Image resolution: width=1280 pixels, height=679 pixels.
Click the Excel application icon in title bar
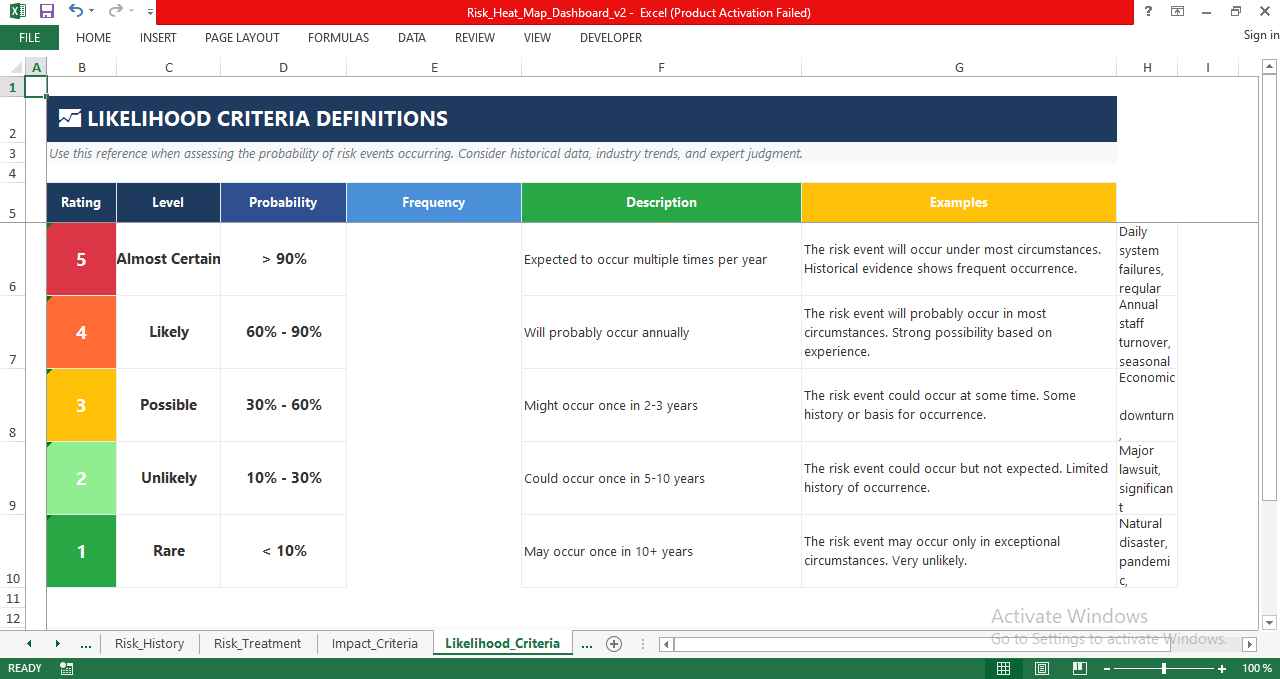point(18,12)
